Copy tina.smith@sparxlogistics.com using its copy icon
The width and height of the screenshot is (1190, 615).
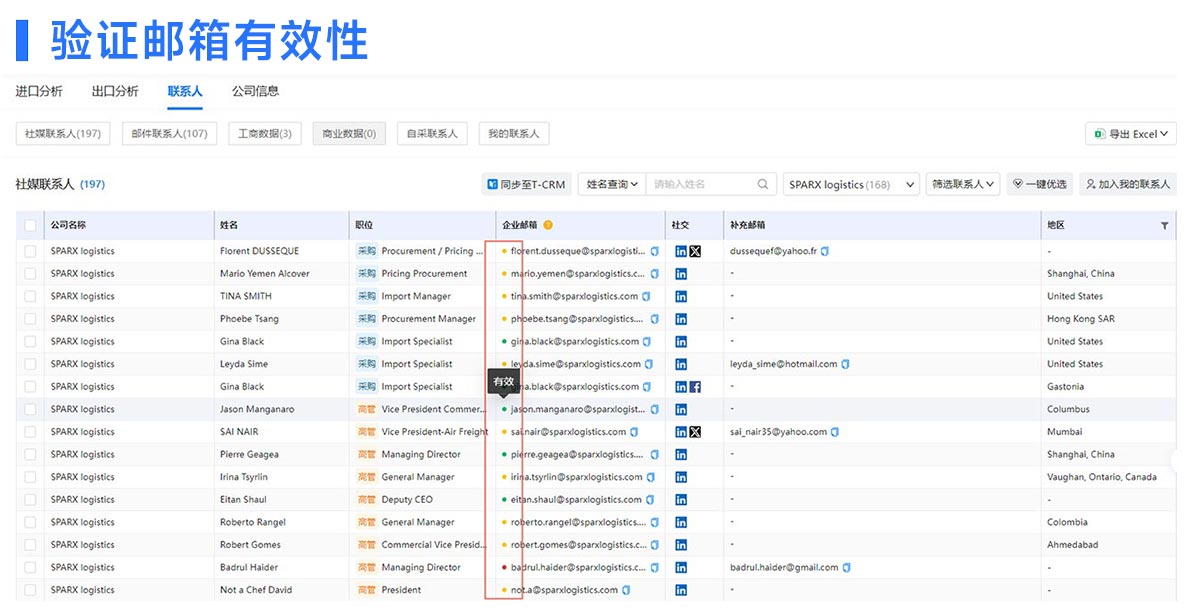tap(647, 297)
